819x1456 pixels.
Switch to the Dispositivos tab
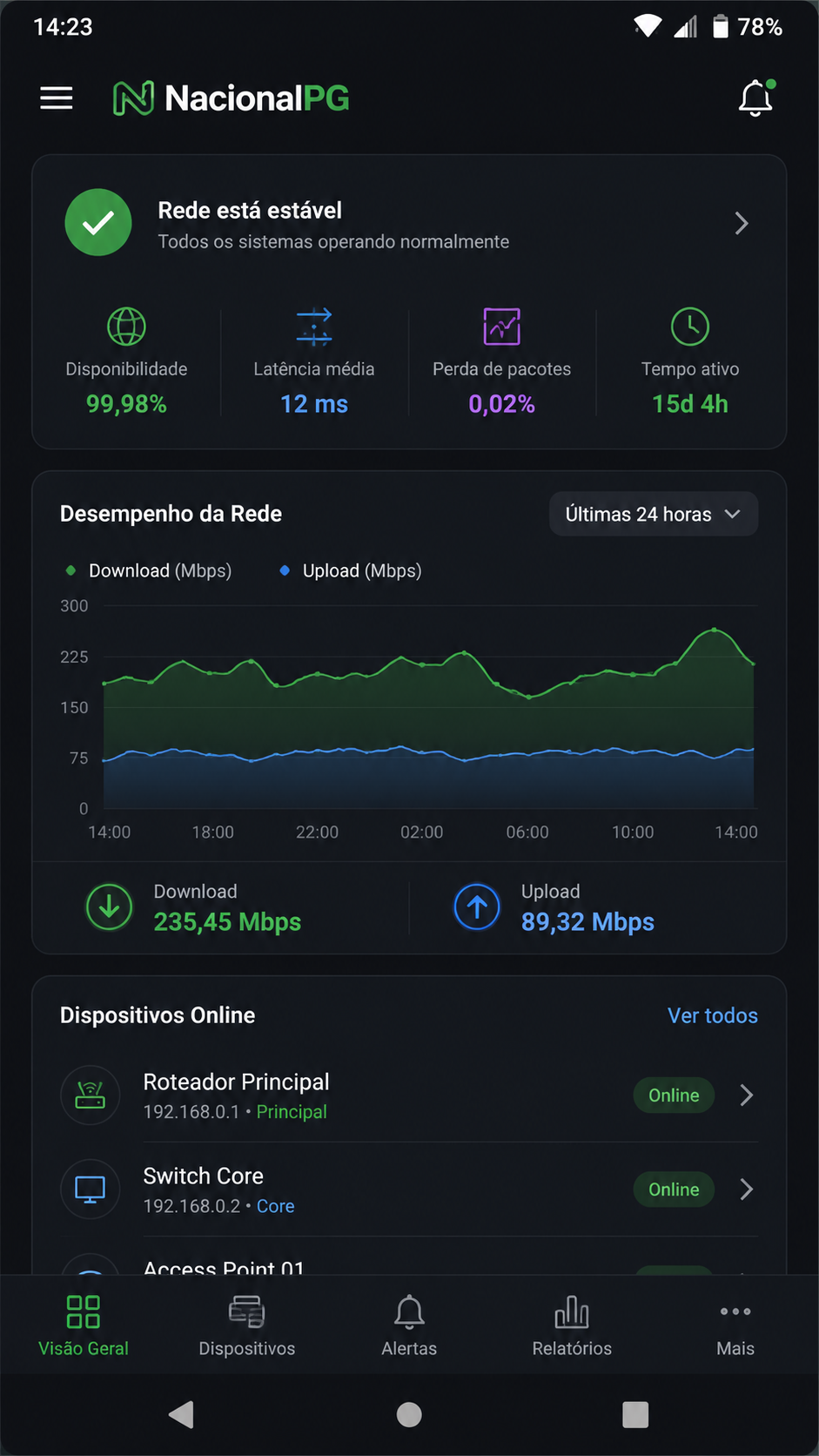247,1326
